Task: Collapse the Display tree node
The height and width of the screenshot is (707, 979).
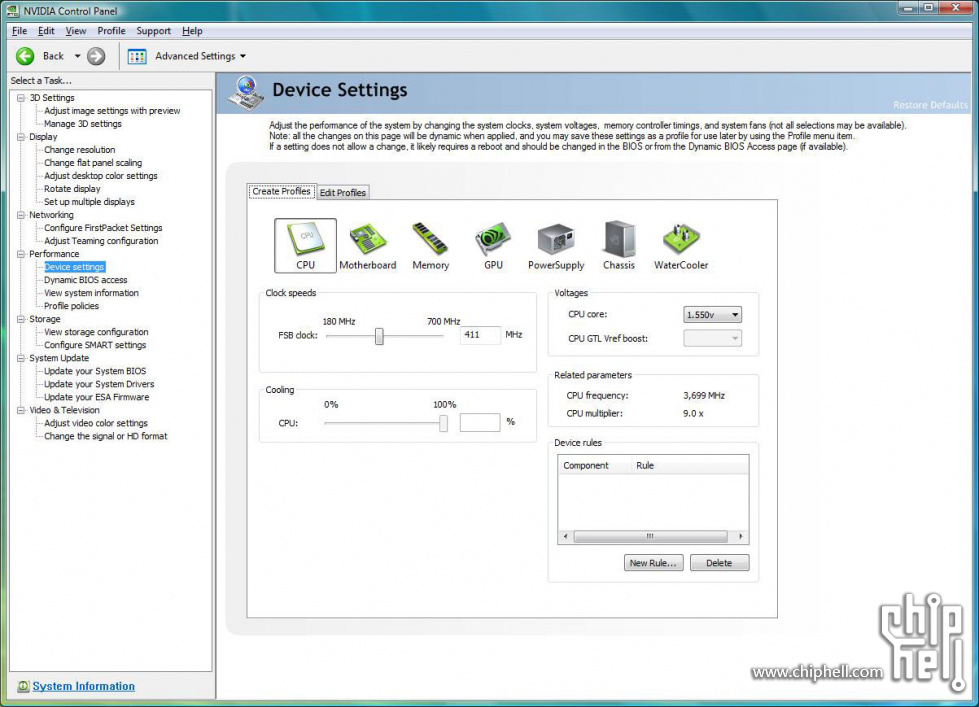Action: [x=21, y=137]
